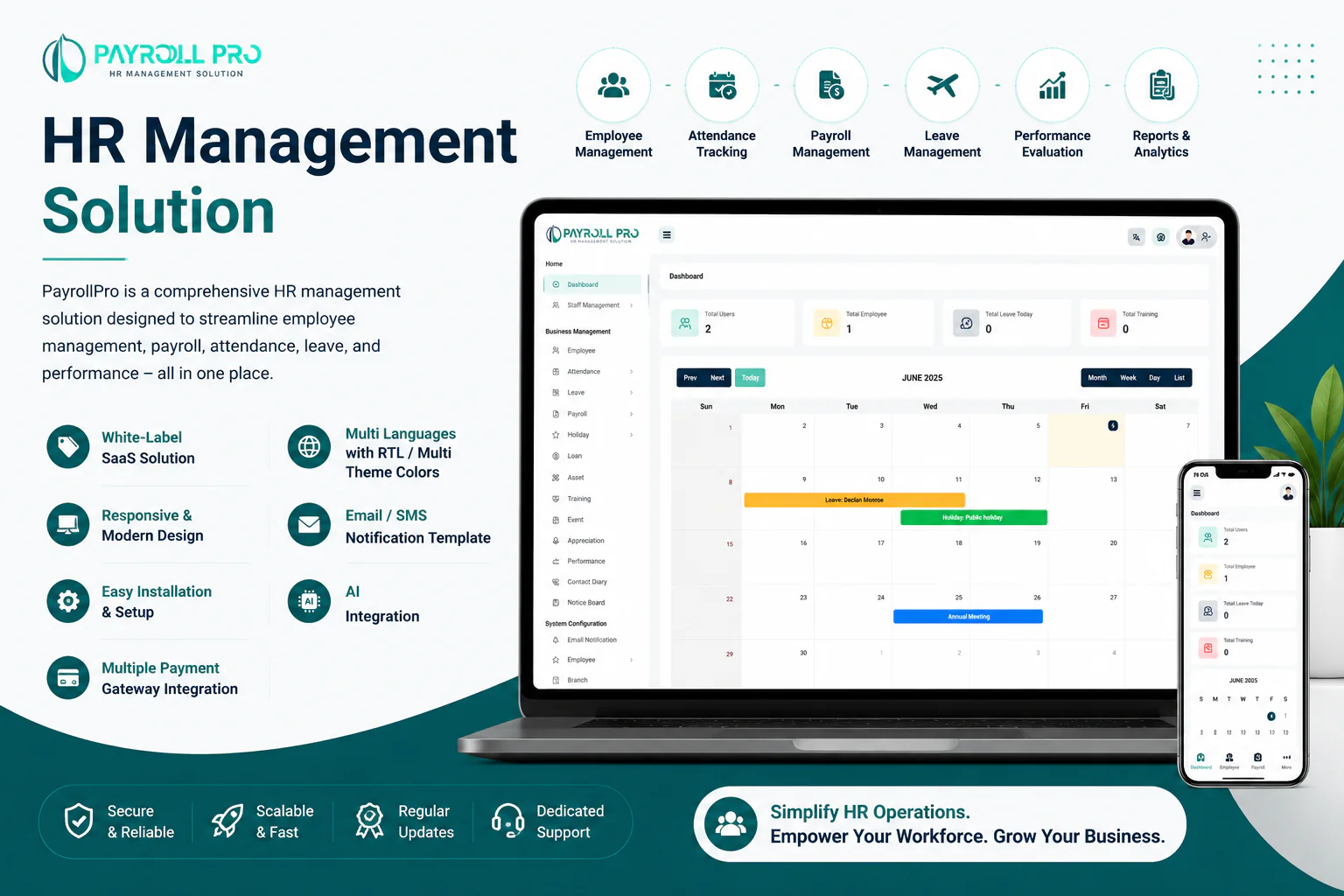This screenshot has width=1344, height=896.
Task: Tap the Employee tab on phone bottom bar
Action: click(1229, 760)
